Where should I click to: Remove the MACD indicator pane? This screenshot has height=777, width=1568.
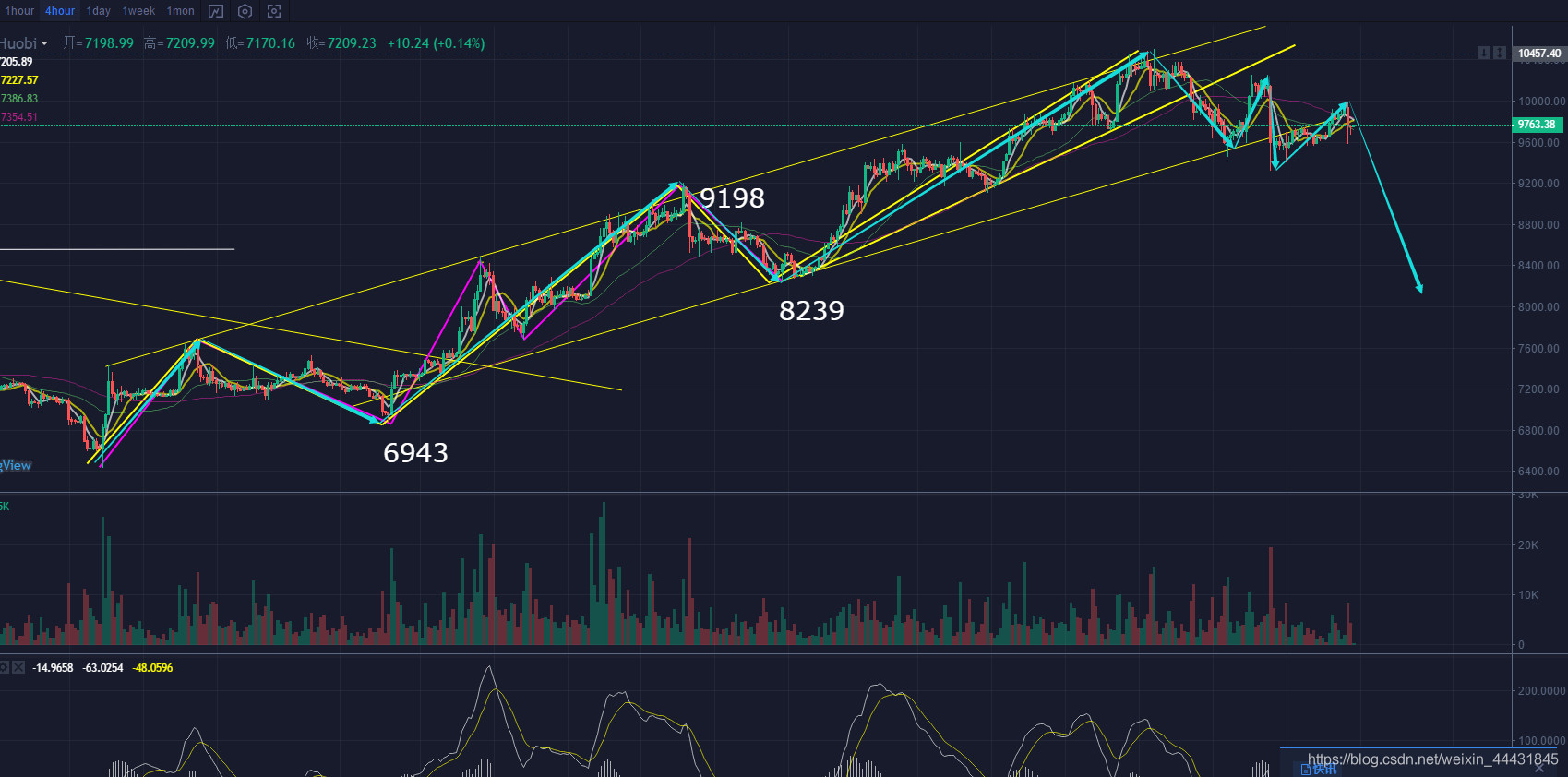(x=18, y=667)
